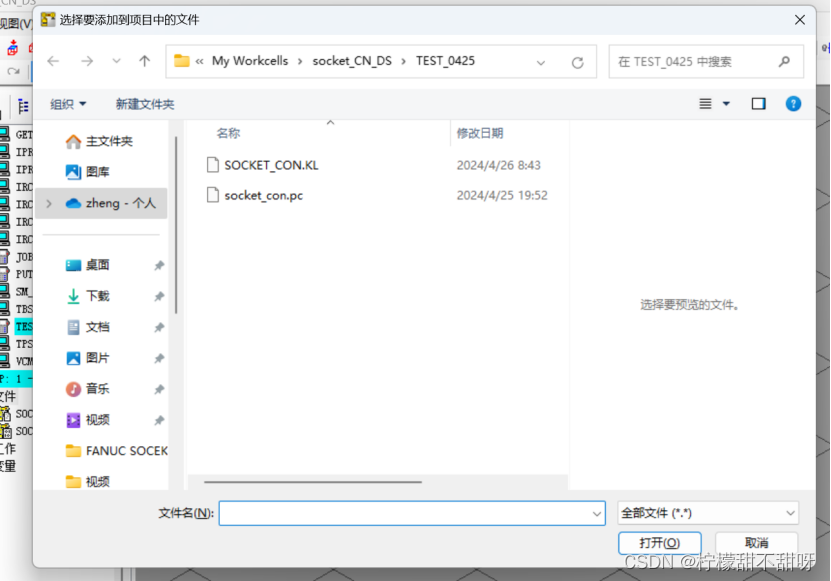
Task: Sort by the 名称 column header
Action: pyautogui.click(x=228, y=133)
